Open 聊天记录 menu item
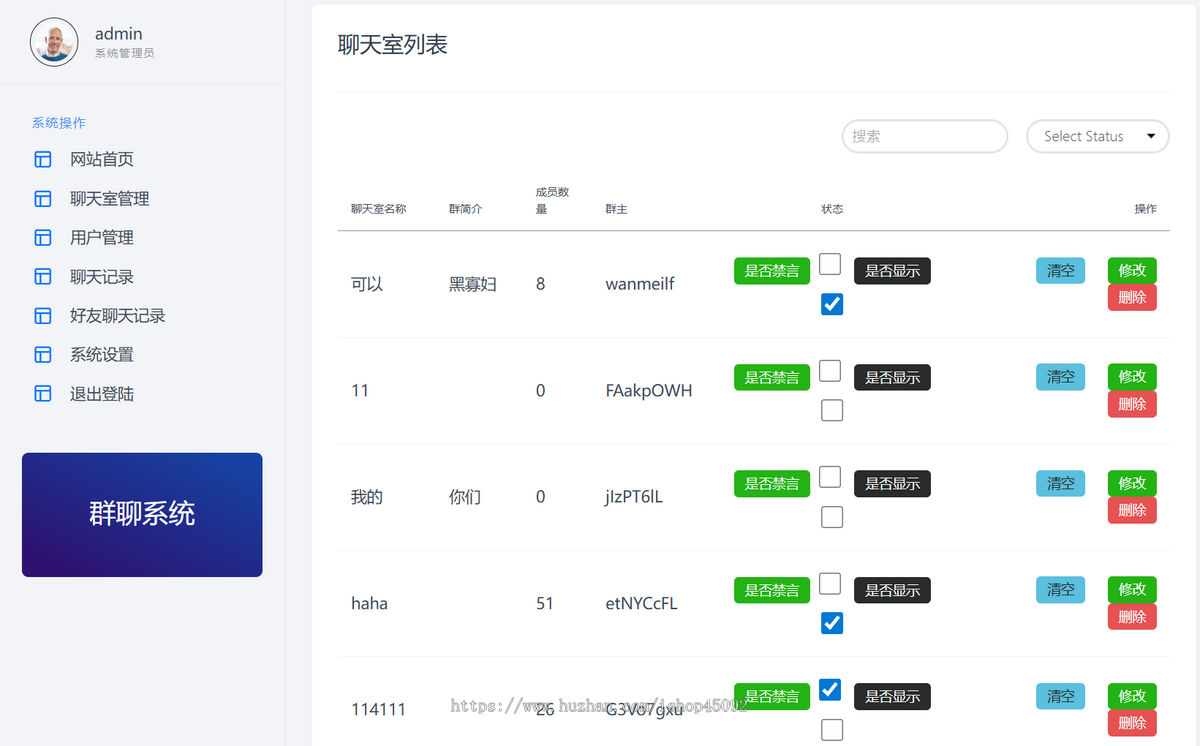1200x746 pixels. [x=102, y=277]
